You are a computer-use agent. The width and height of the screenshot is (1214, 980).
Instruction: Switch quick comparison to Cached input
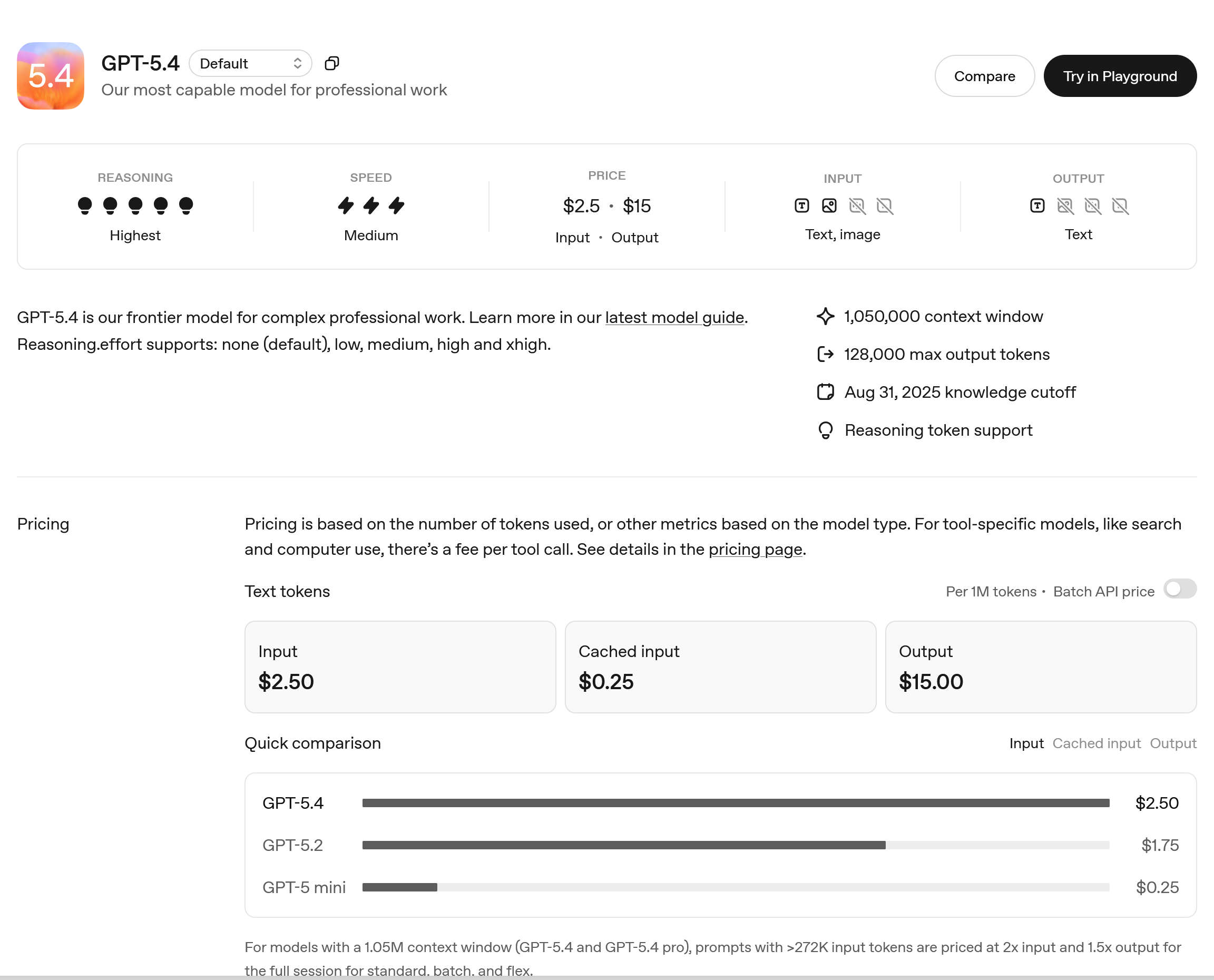1096,743
